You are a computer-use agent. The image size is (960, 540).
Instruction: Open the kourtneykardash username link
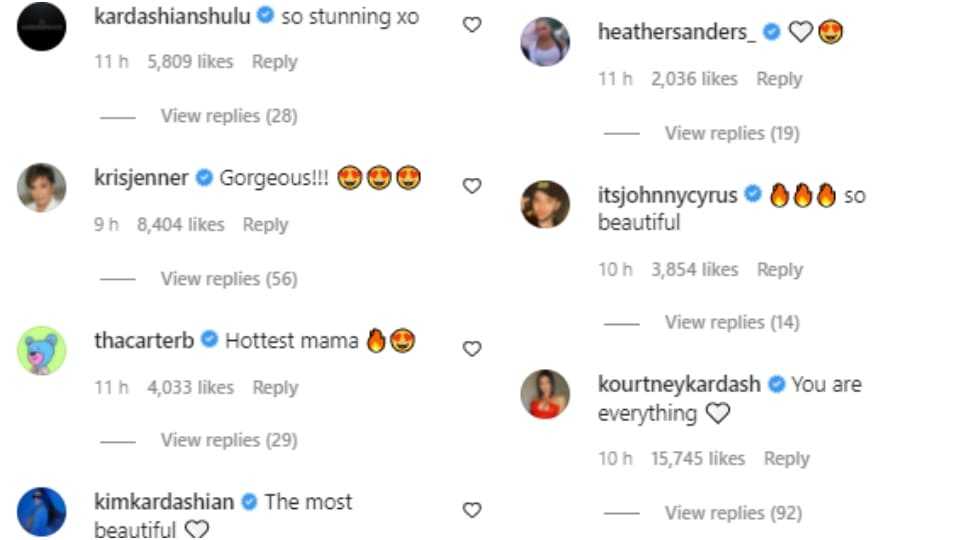pyautogui.click(x=679, y=384)
